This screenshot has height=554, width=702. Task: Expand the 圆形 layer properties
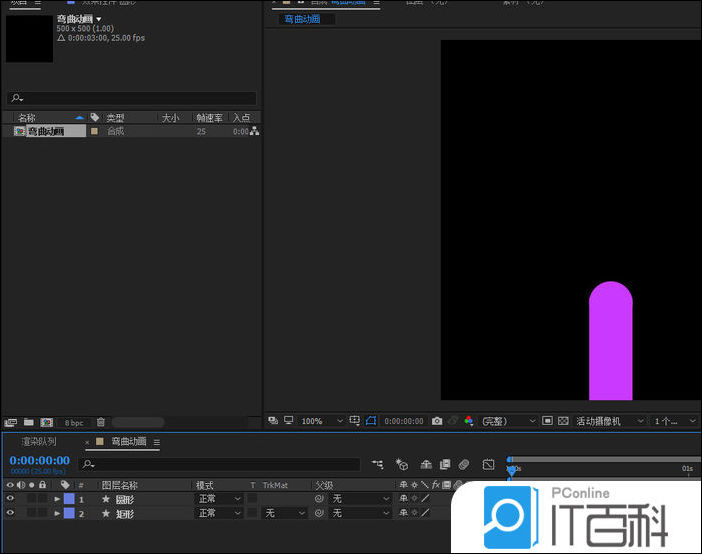click(x=57, y=498)
